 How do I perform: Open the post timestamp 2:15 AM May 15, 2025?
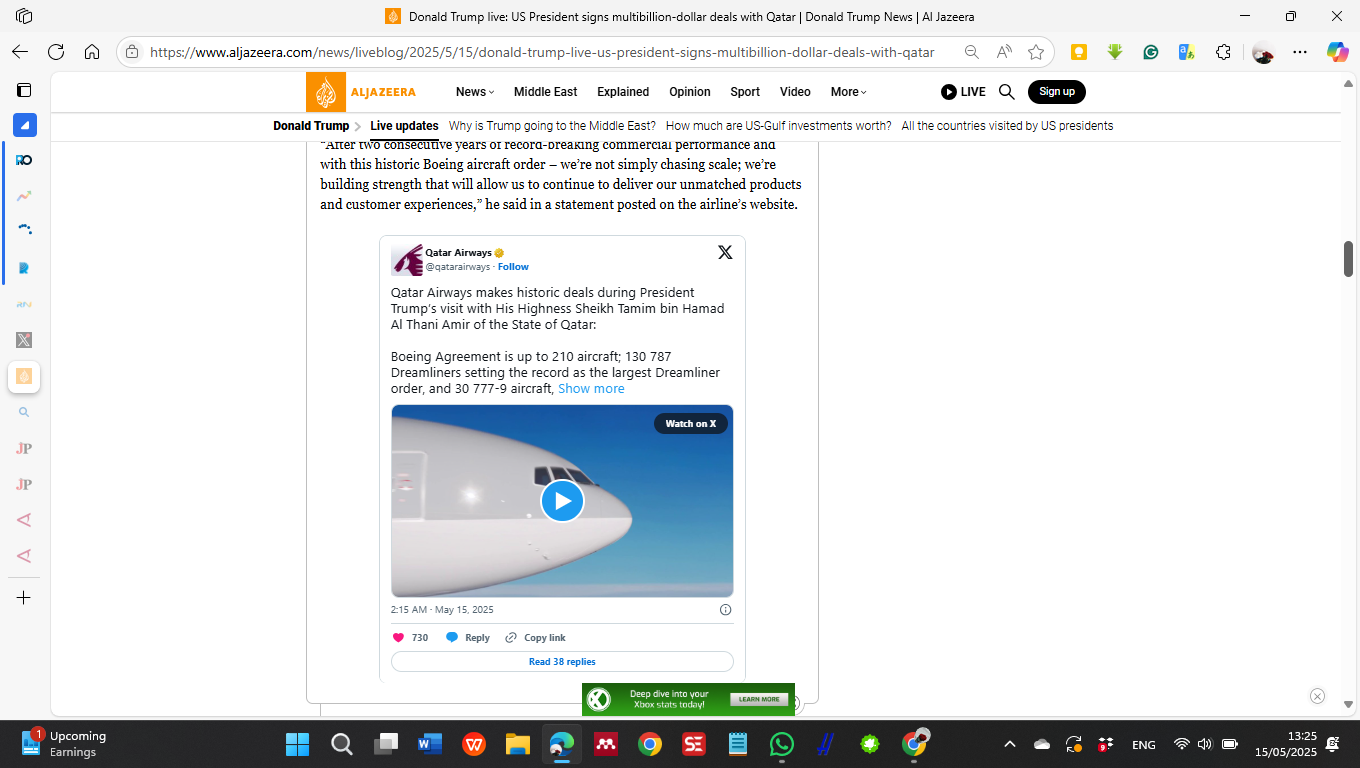pyautogui.click(x=442, y=610)
